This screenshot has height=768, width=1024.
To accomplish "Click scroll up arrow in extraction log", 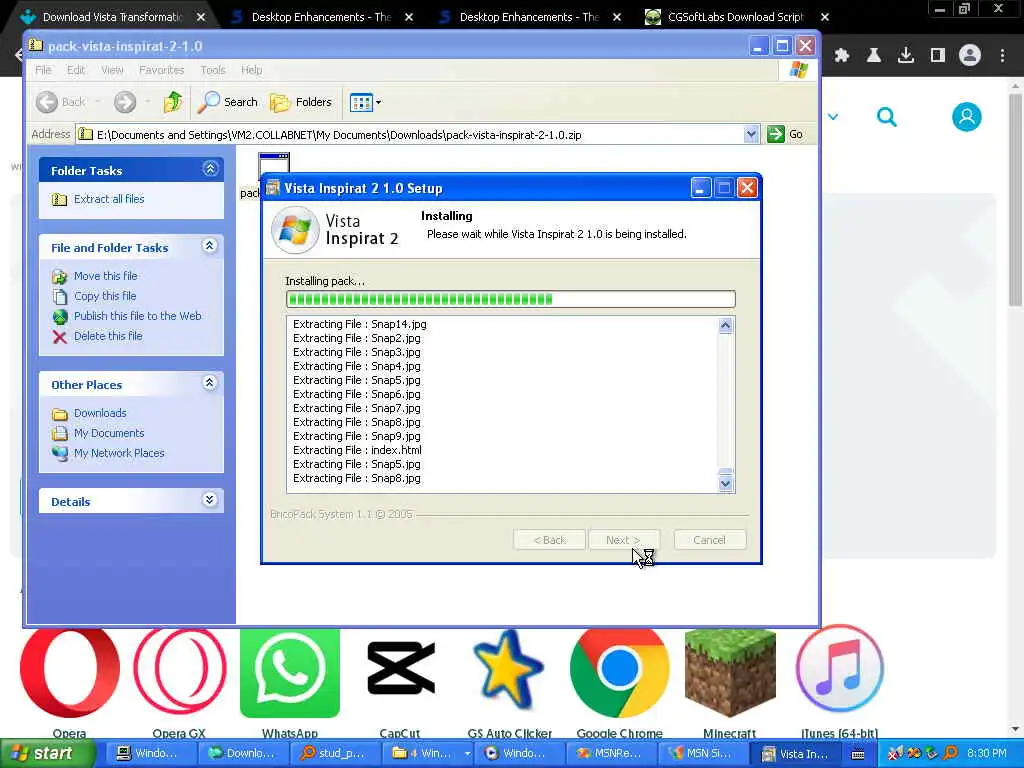I will point(726,325).
